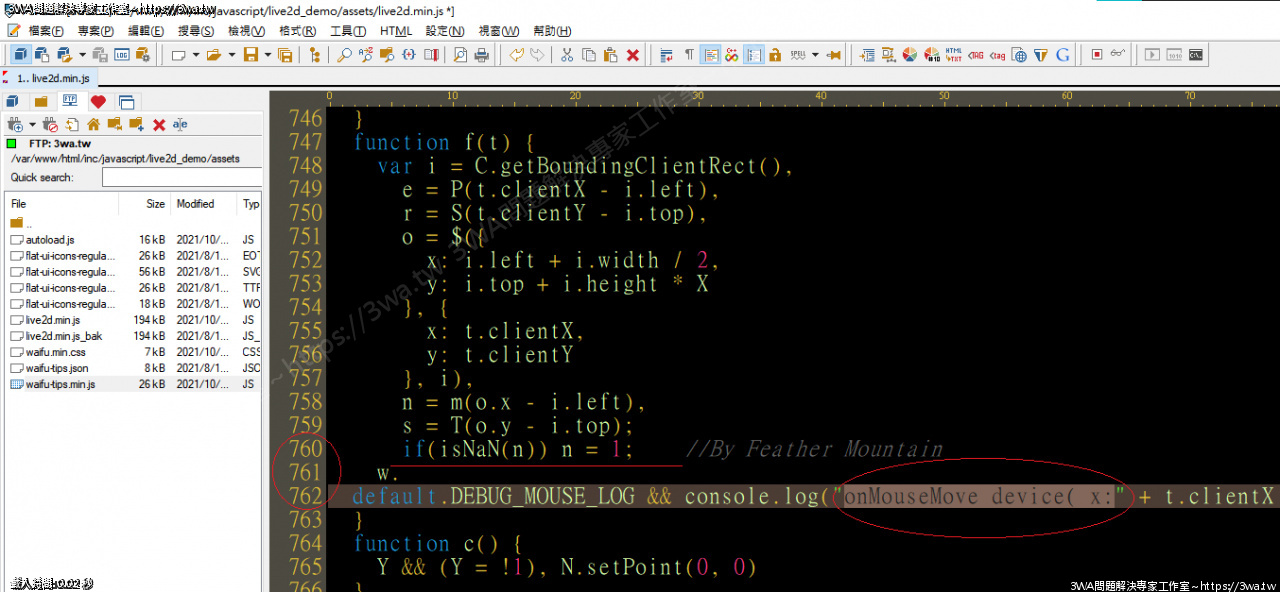Toggle show paragraph marks (¶)
1280x592 pixels.
(689, 55)
